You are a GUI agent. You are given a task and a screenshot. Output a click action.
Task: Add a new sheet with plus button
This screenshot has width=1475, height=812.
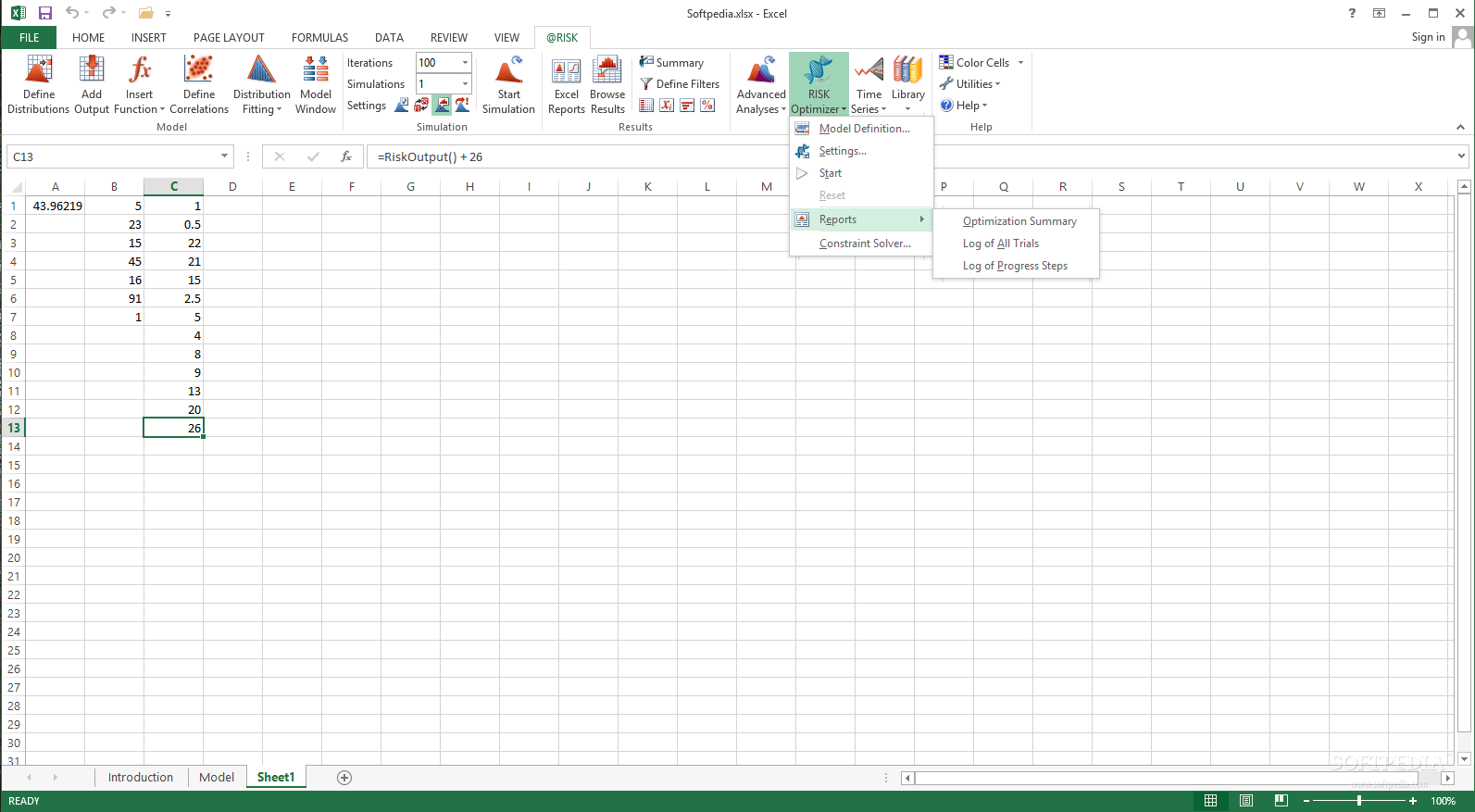point(344,778)
